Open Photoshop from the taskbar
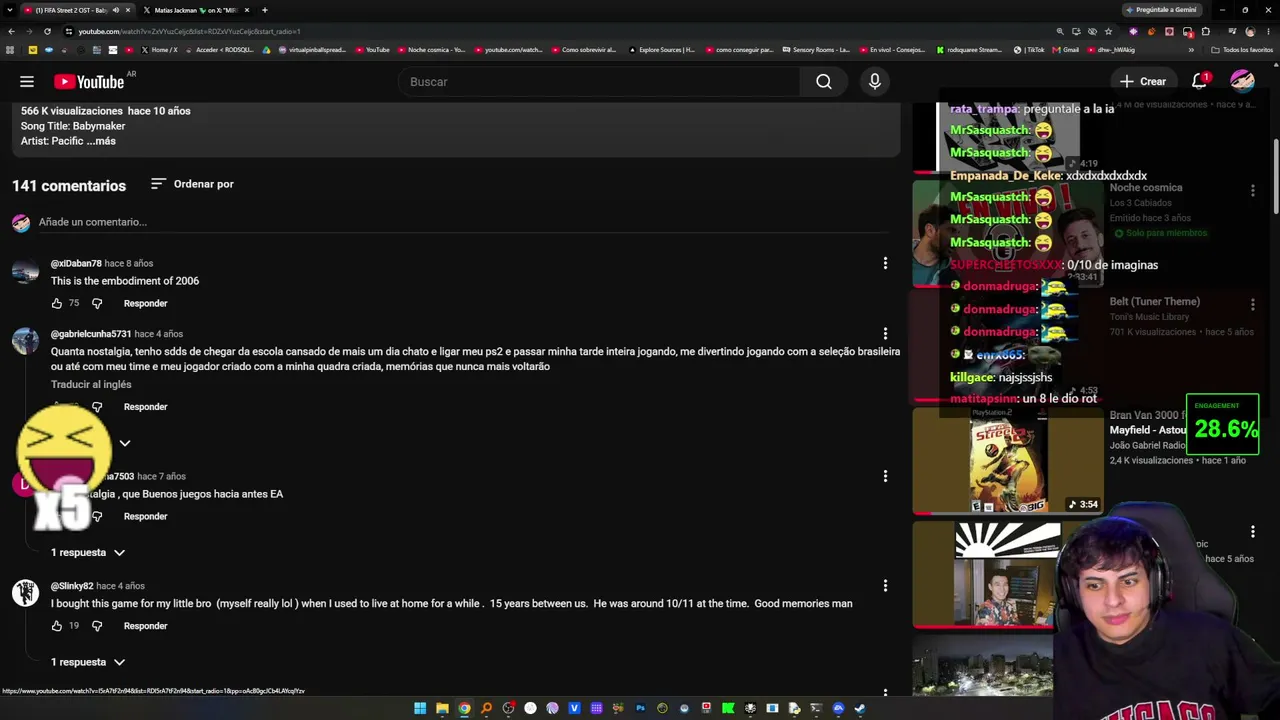 (640, 709)
